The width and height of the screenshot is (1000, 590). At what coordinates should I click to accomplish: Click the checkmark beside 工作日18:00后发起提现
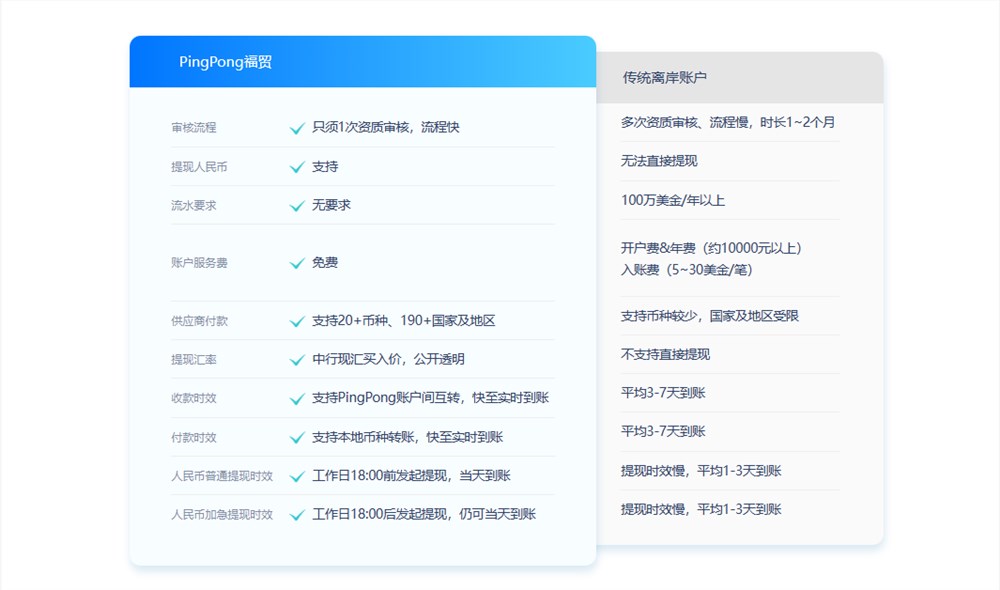tap(297, 514)
